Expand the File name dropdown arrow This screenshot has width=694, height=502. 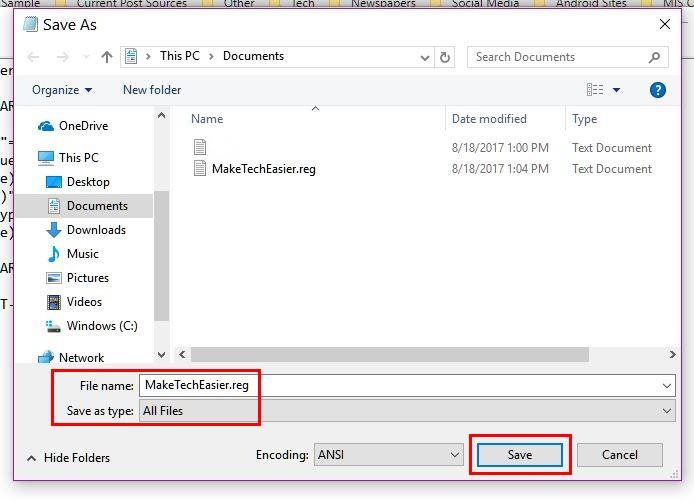(667, 386)
